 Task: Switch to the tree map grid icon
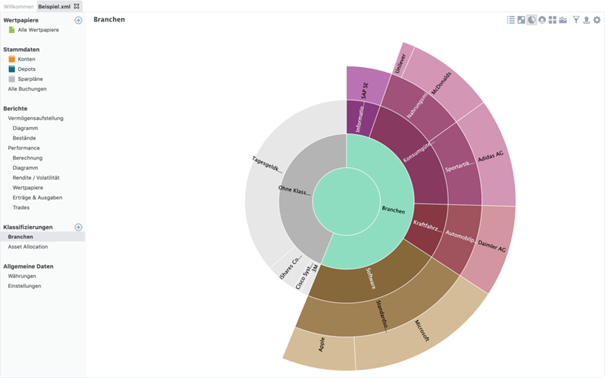[x=552, y=20]
